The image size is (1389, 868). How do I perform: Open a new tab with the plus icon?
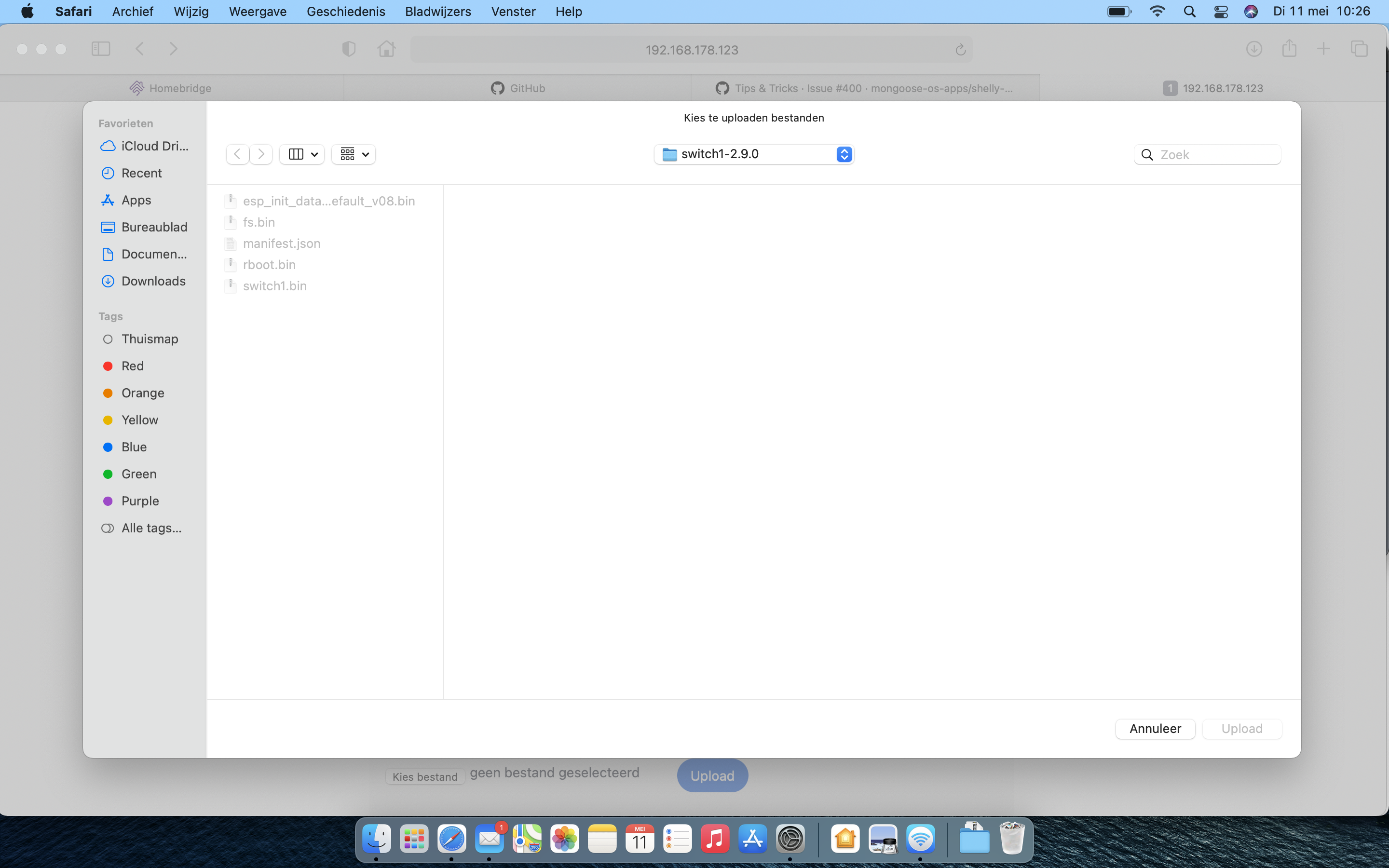tap(1323, 49)
